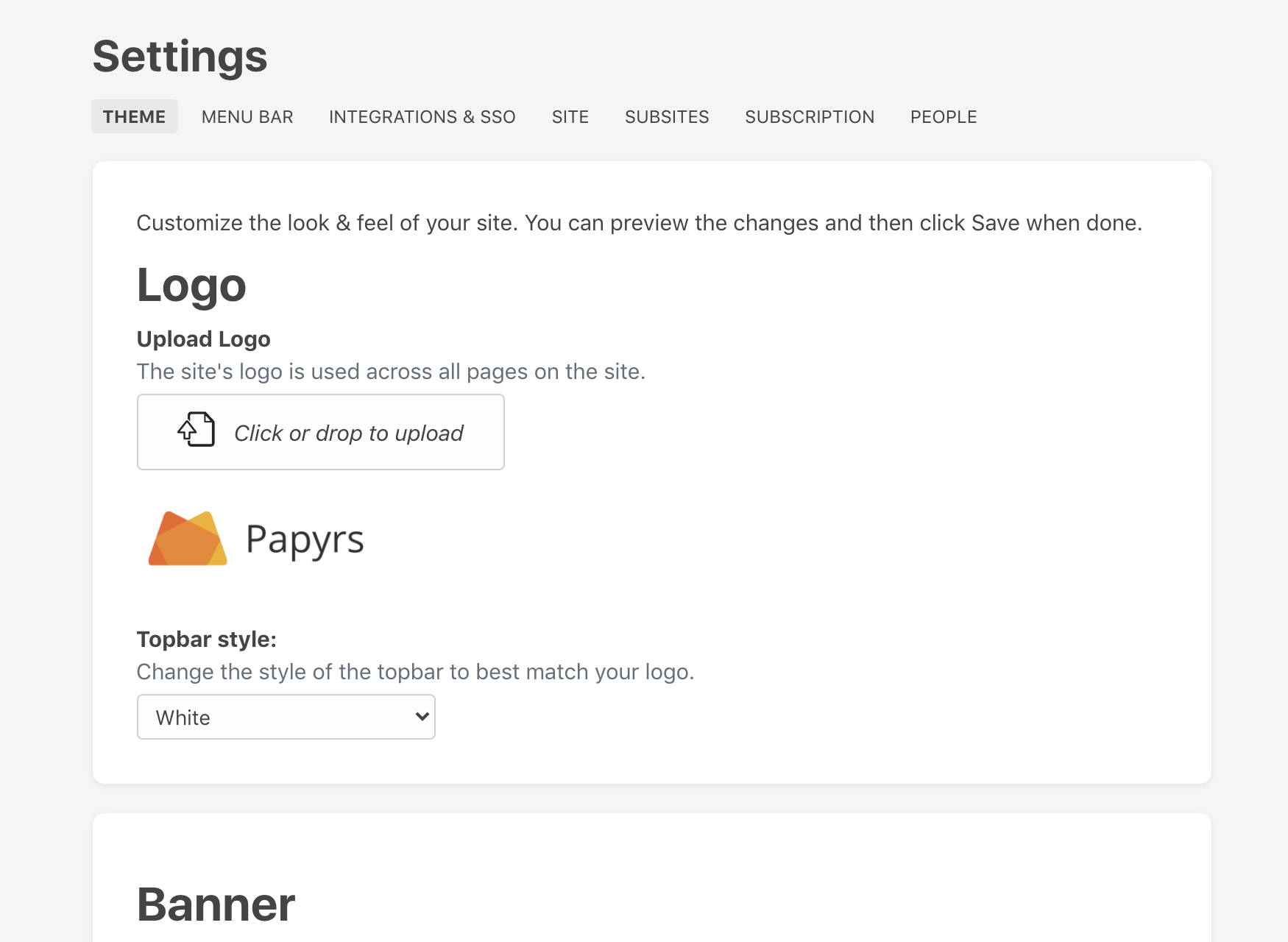
Task: Click the Settings page heading
Action: (180, 57)
